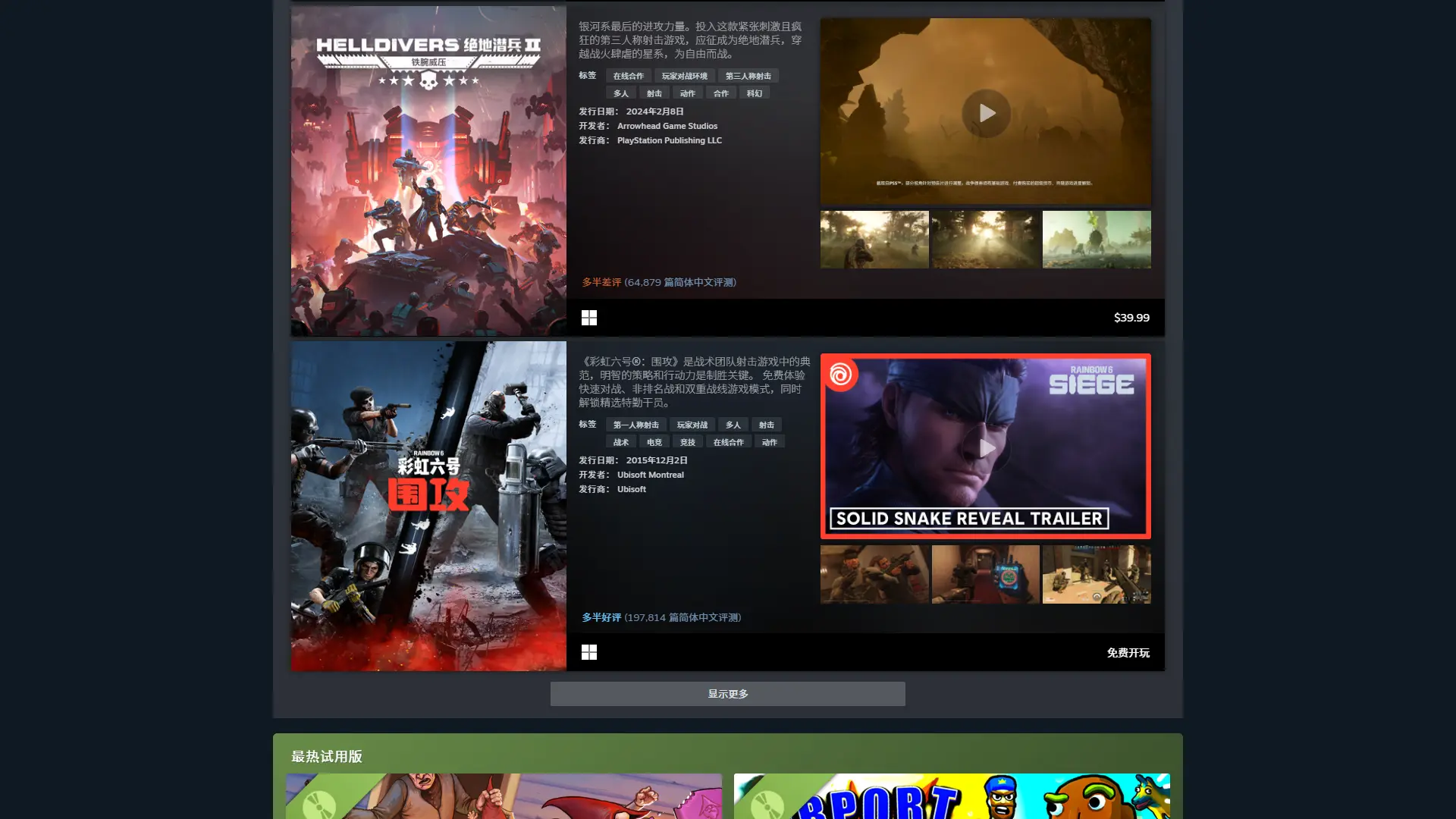
Task: Select the 在线合作 tag under Helldivers
Action: pyautogui.click(x=628, y=76)
